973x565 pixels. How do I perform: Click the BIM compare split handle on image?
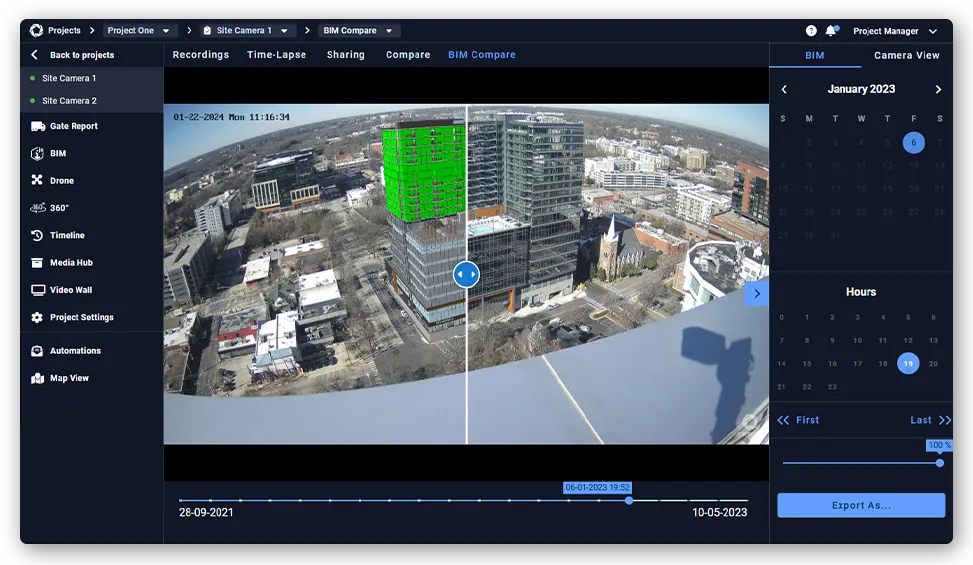tap(466, 274)
